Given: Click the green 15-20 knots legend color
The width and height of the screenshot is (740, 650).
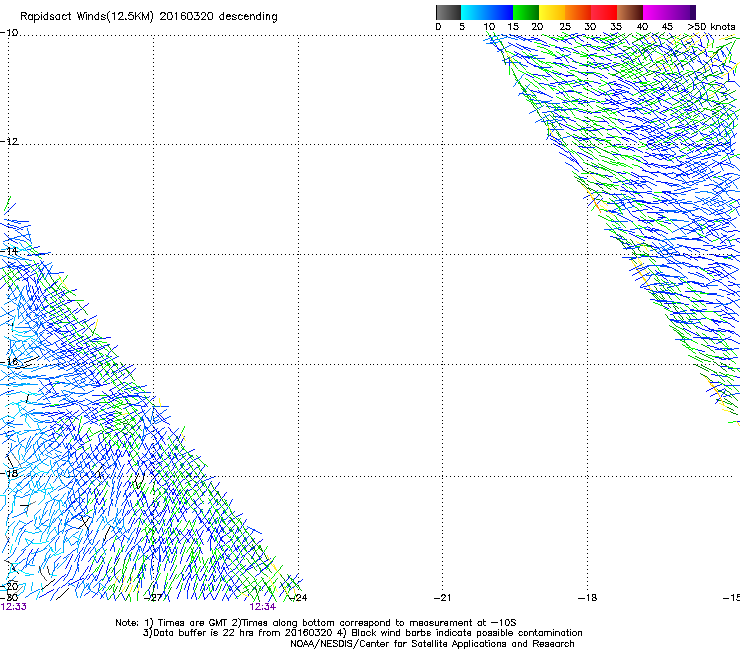Looking at the screenshot, I should pos(526,12).
